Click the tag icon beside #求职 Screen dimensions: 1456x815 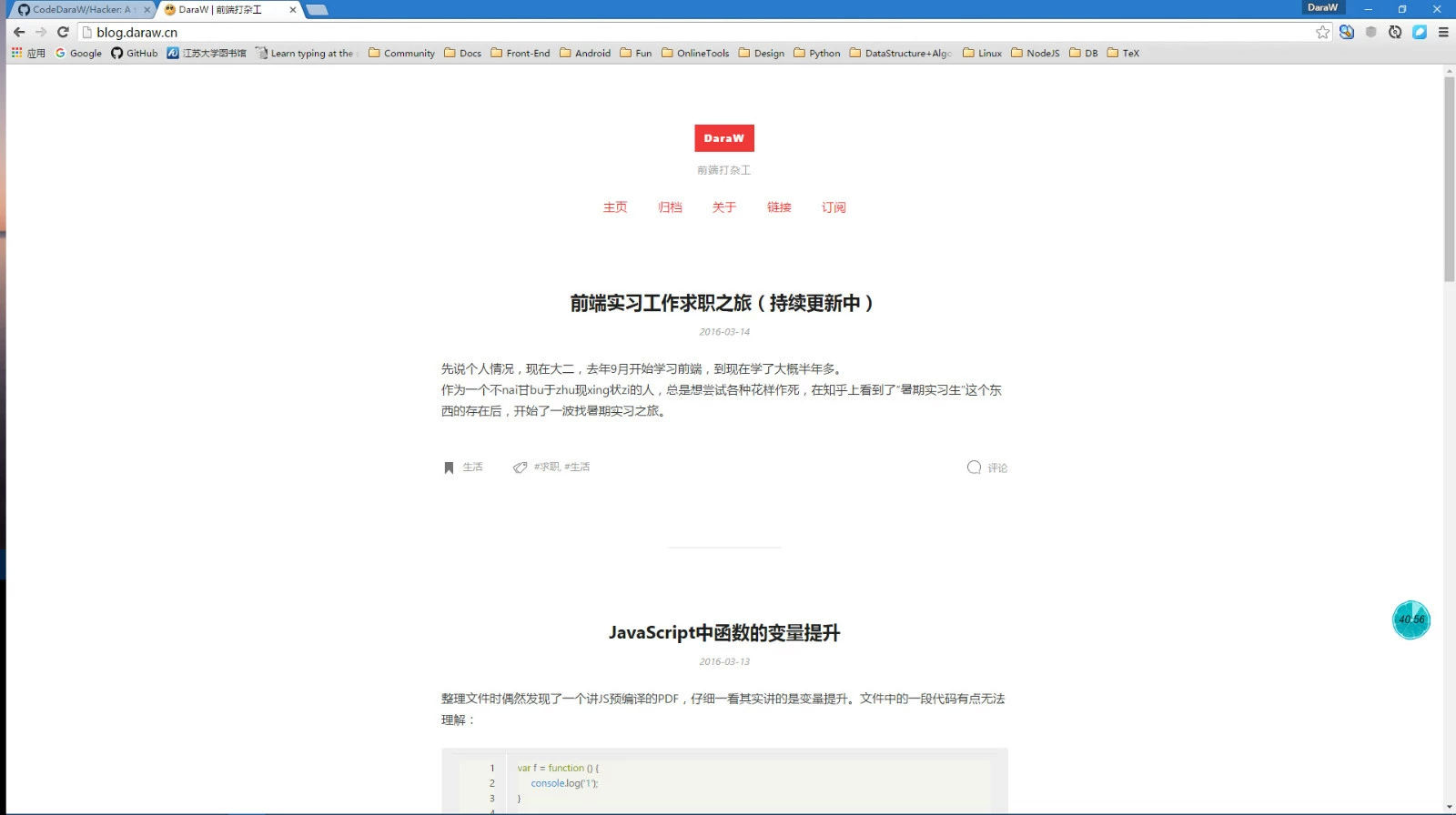(520, 468)
